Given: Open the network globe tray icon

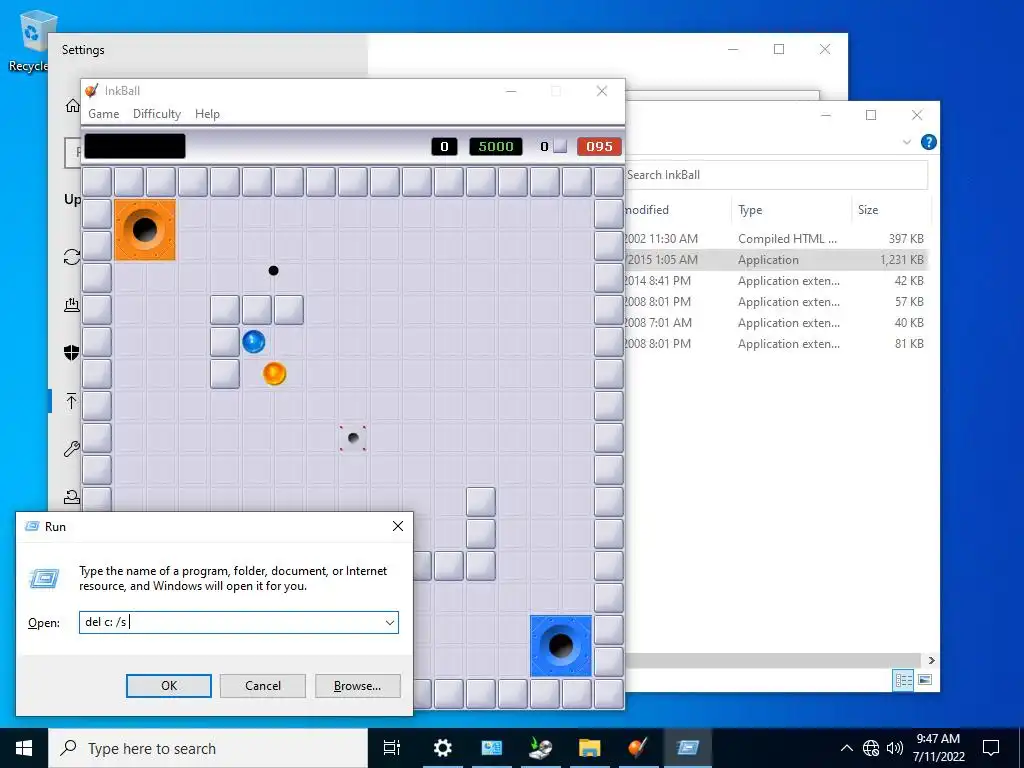Looking at the screenshot, I should tap(871, 748).
